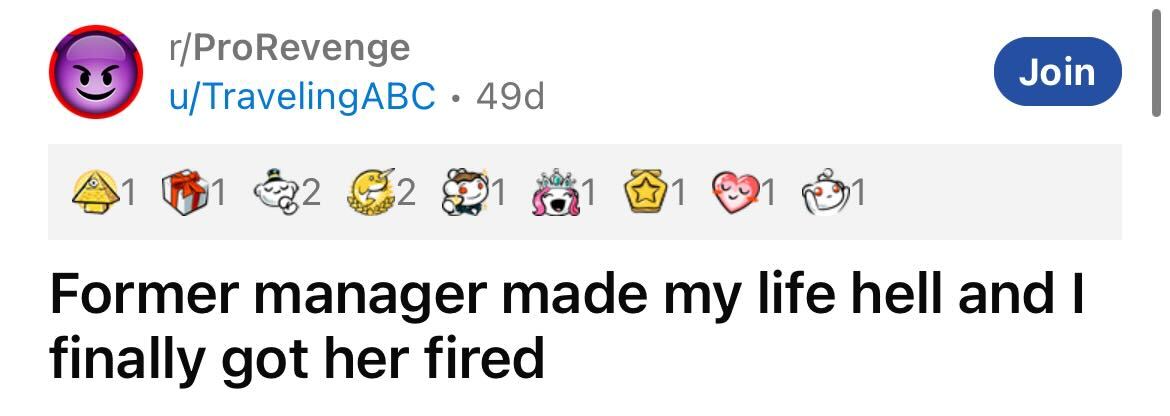Click the 49d post timestamp
The width and height of the screenshot is (1170, 416).
tap(510, 95)
